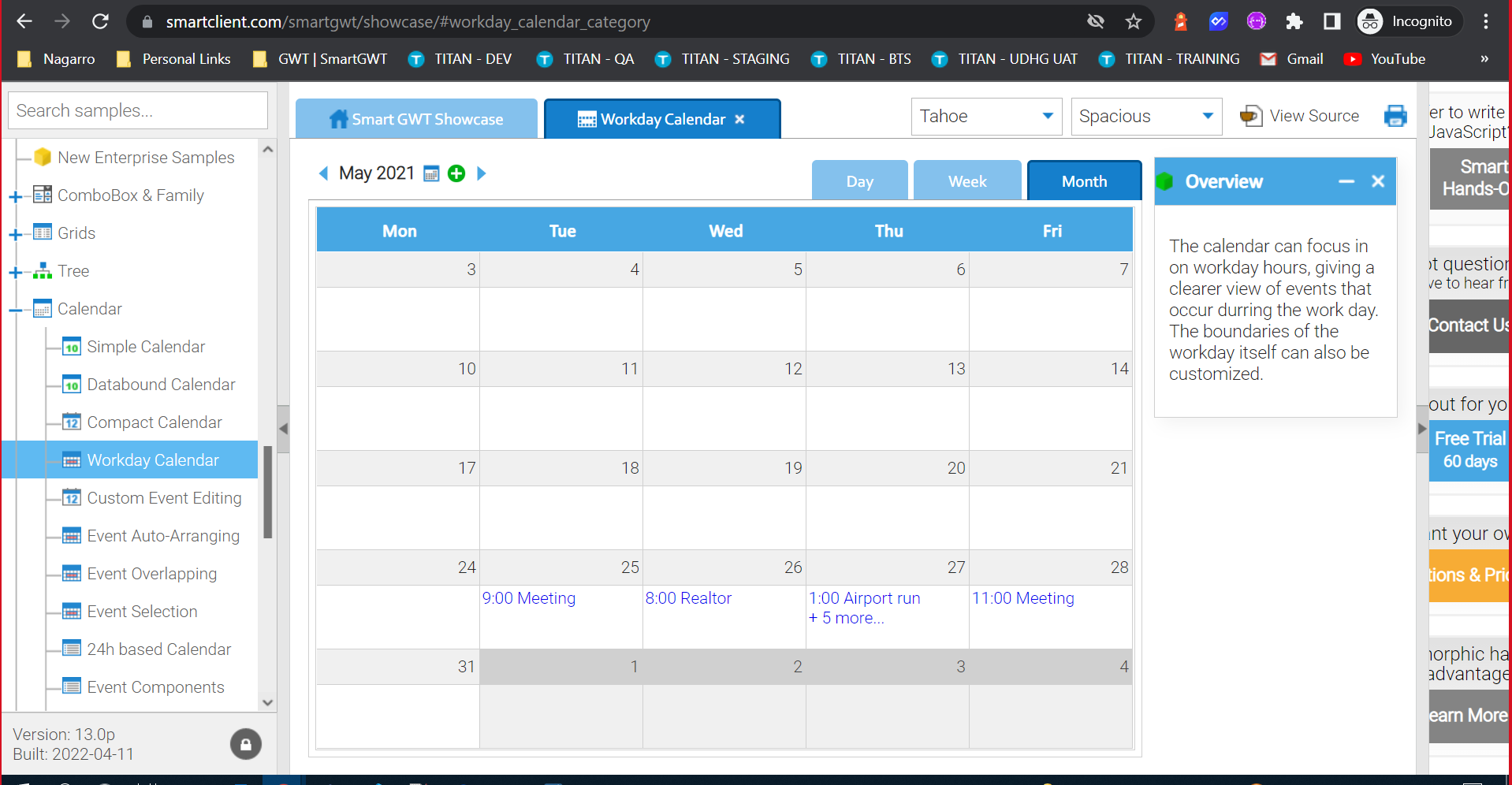
Task: Click the Calendar folder icon in the tree
Action: click(43, 309)
